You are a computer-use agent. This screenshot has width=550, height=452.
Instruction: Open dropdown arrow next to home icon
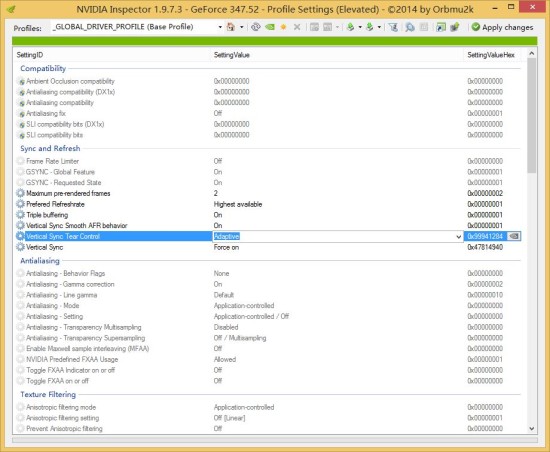tap(241, 27)
